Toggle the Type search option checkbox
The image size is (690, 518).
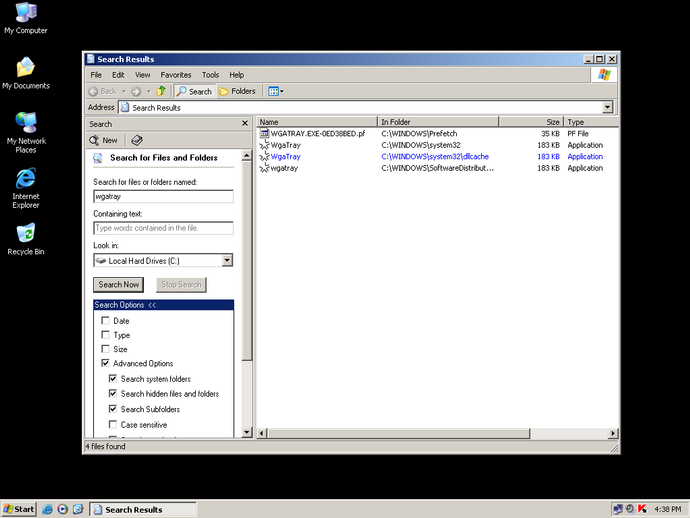click(x=106, y=335)
